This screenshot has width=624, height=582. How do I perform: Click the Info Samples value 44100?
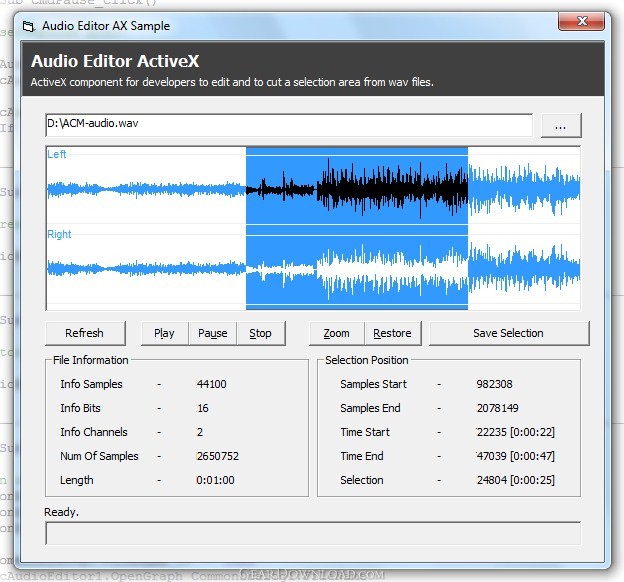click(x=211, y=384)
